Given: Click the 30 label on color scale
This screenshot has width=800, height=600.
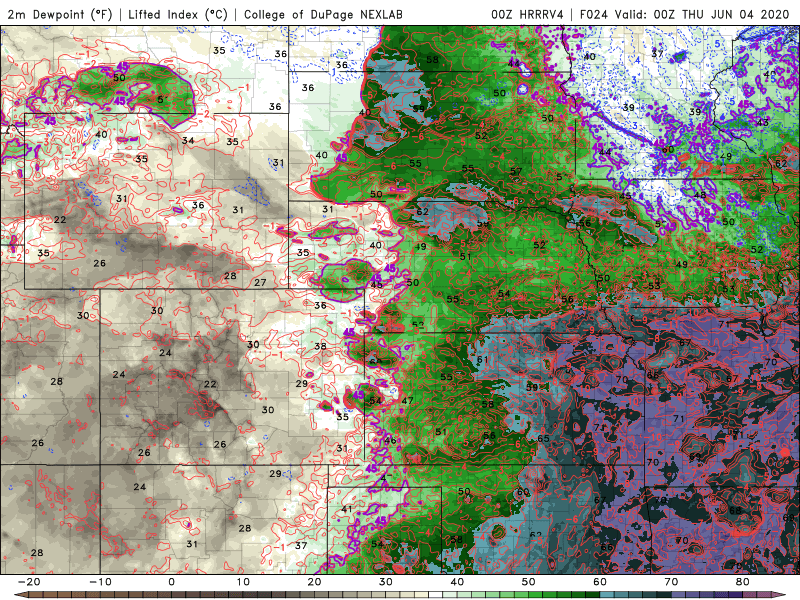Looking at the screenshot, I should tap(386, 582).
